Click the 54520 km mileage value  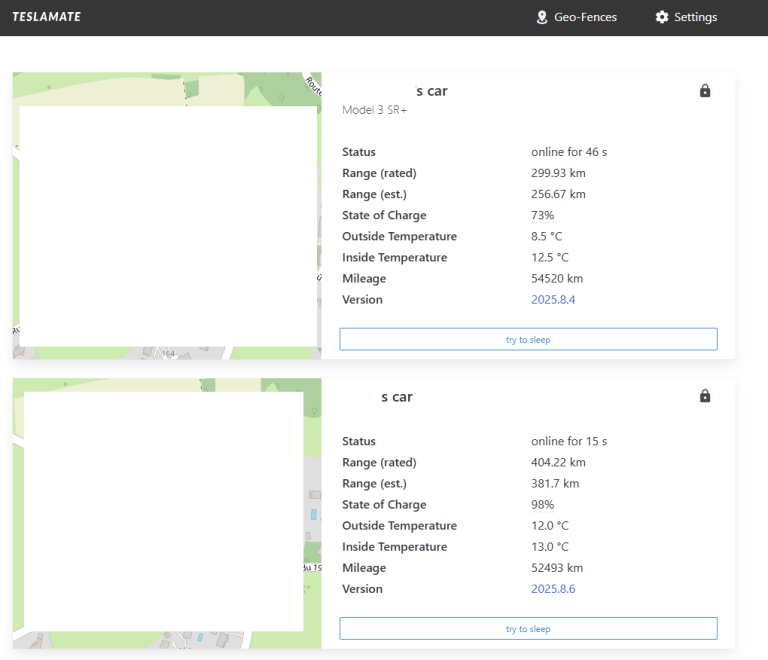(x=556, y=279)
